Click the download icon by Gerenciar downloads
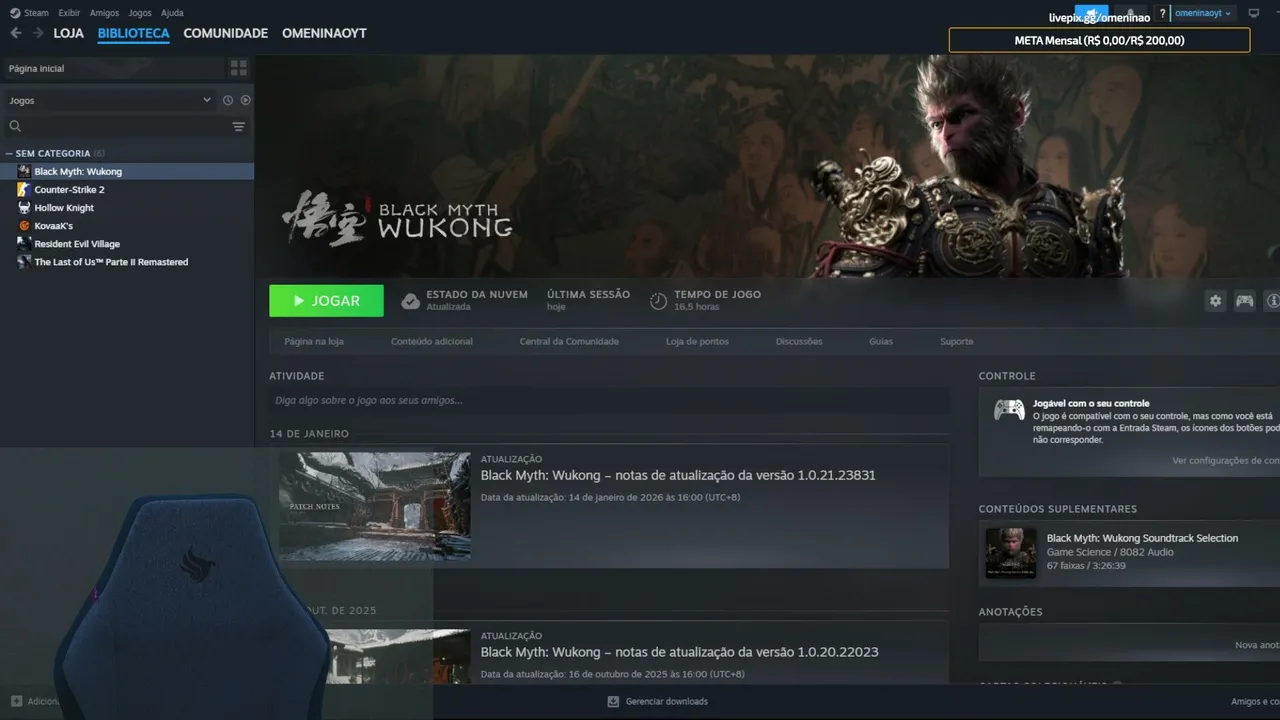This screenshot has height=720, width=1280. coord(613,702)
